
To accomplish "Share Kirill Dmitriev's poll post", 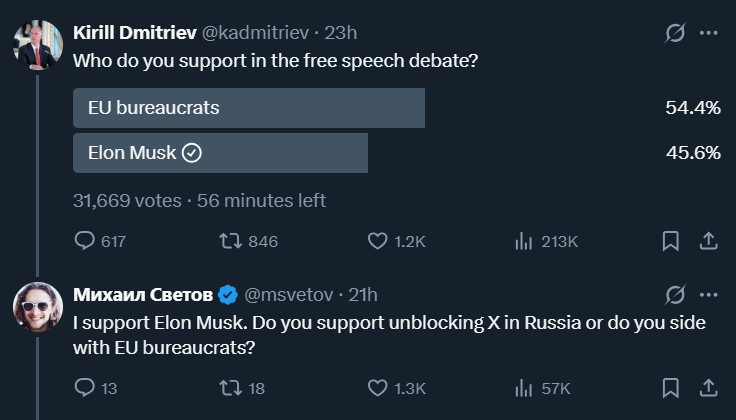I will (708, 241).
